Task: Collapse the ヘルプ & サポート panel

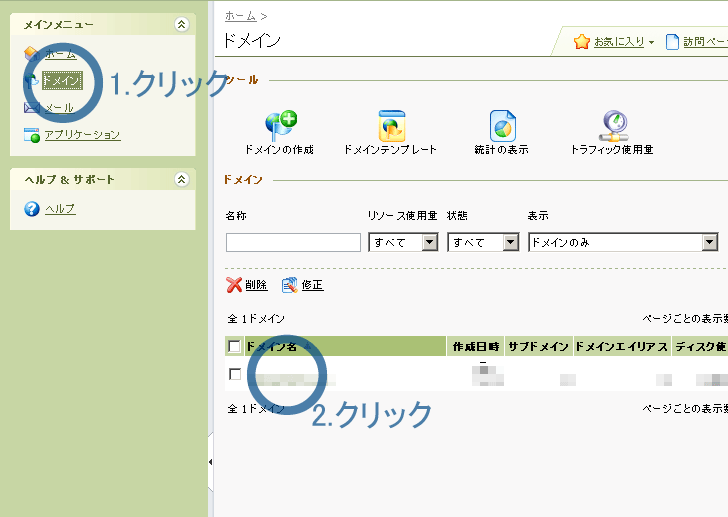Action: coord(182,179)
